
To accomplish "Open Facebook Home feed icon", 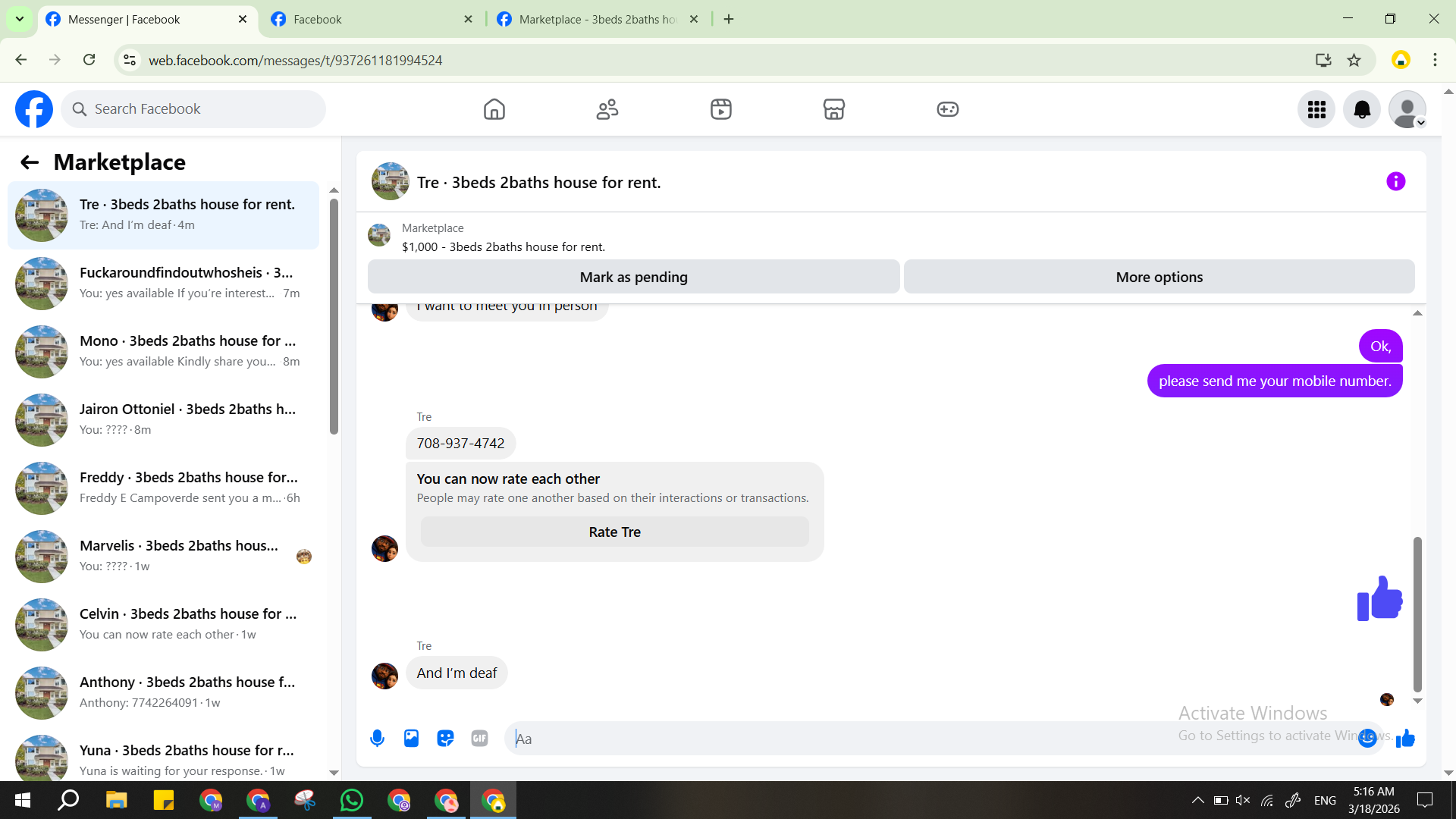I will click(x=494, y=109).
